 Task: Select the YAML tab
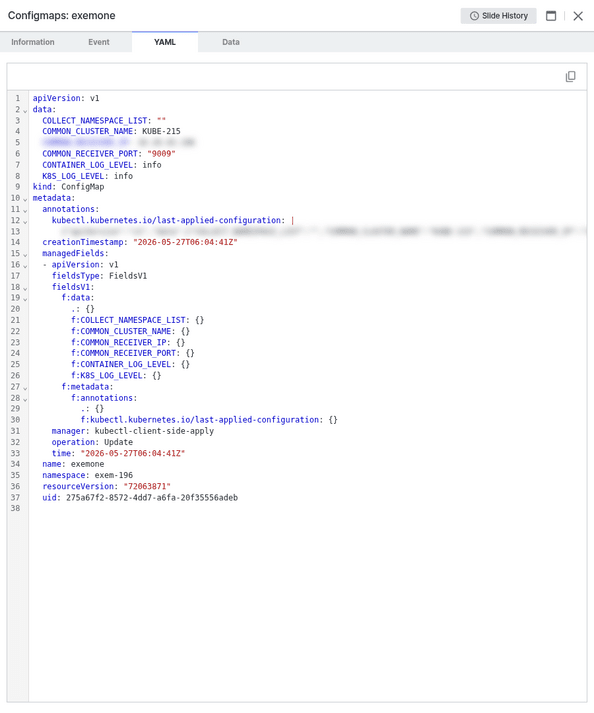165,42
